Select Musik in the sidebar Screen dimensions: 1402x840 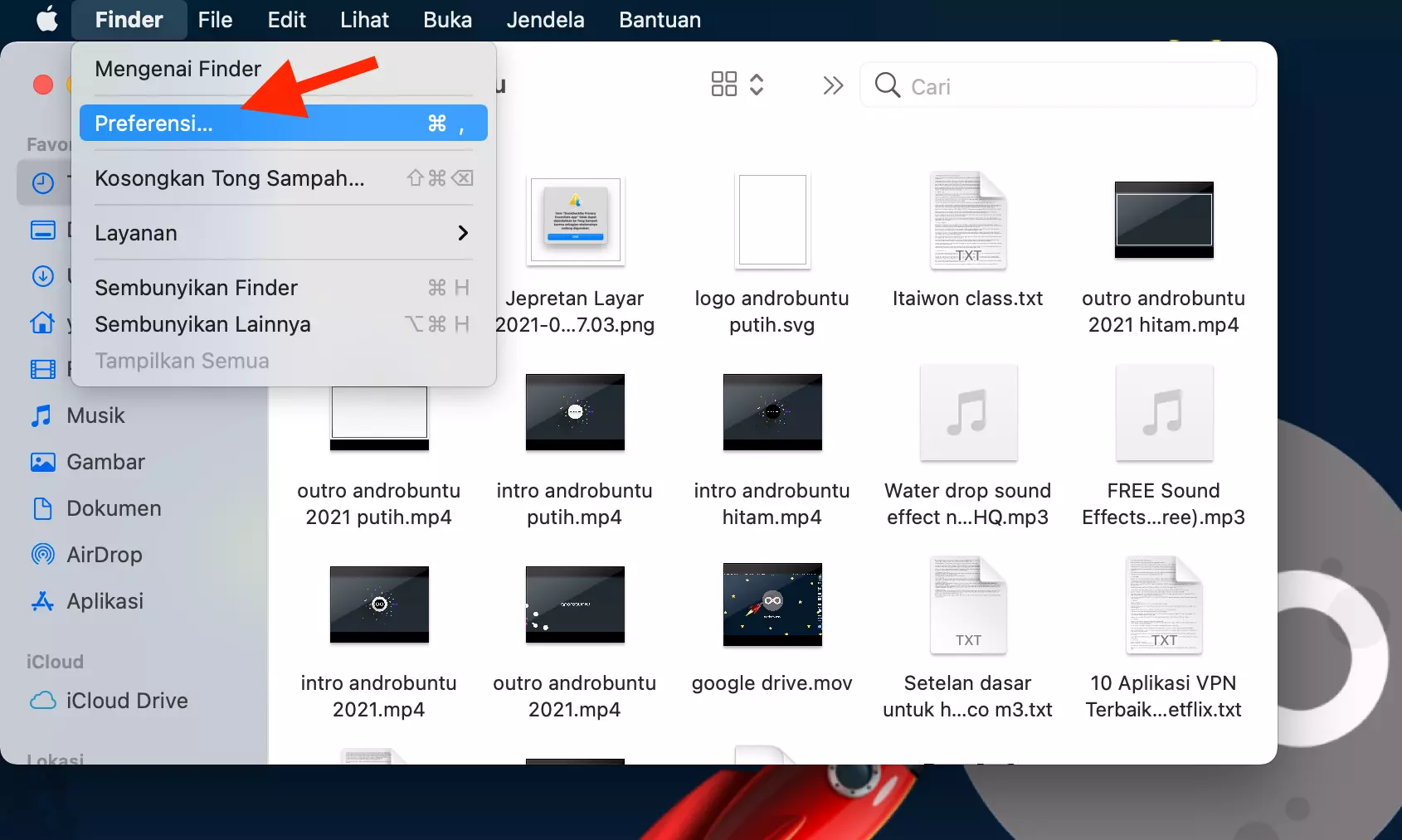pyautogui.click(x=97, y=415)
